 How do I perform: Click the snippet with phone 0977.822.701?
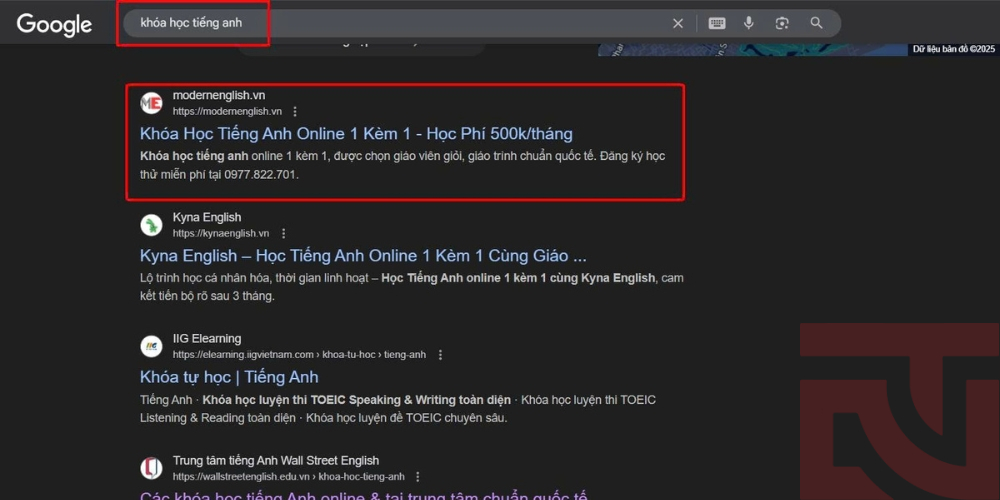(x=402, y=166)
